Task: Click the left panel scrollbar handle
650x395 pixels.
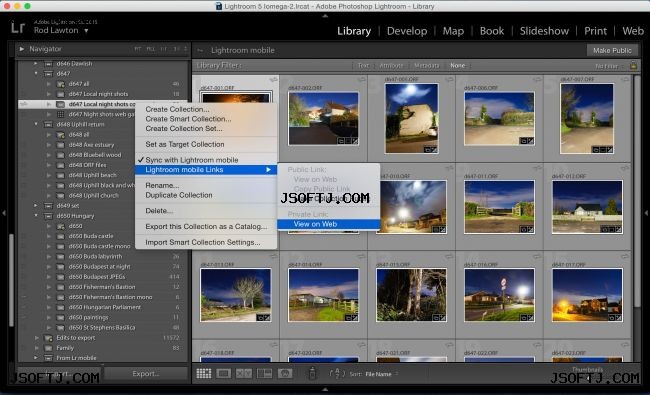Action: 12,280
